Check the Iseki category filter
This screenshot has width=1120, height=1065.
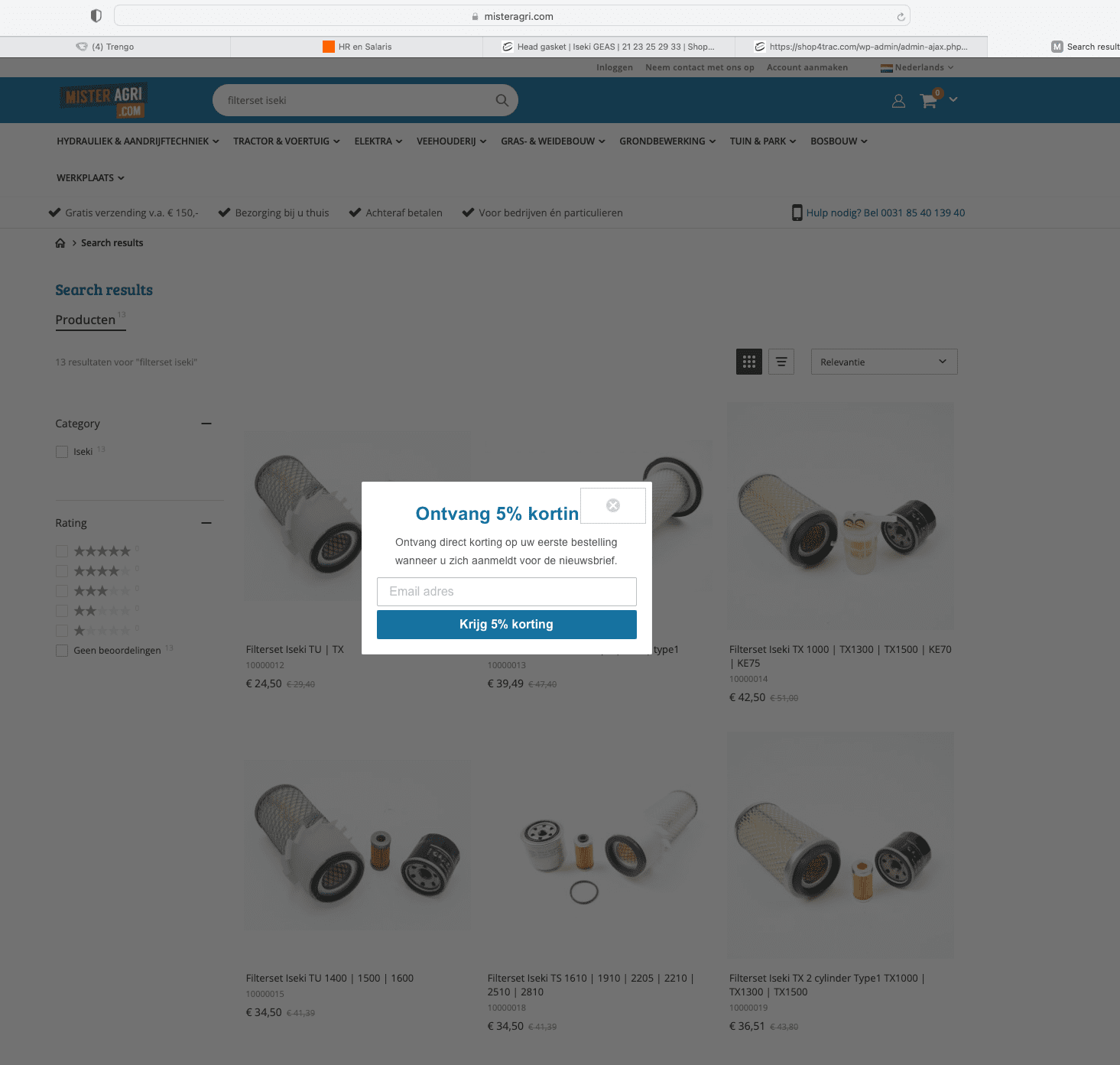coord(62,452)
